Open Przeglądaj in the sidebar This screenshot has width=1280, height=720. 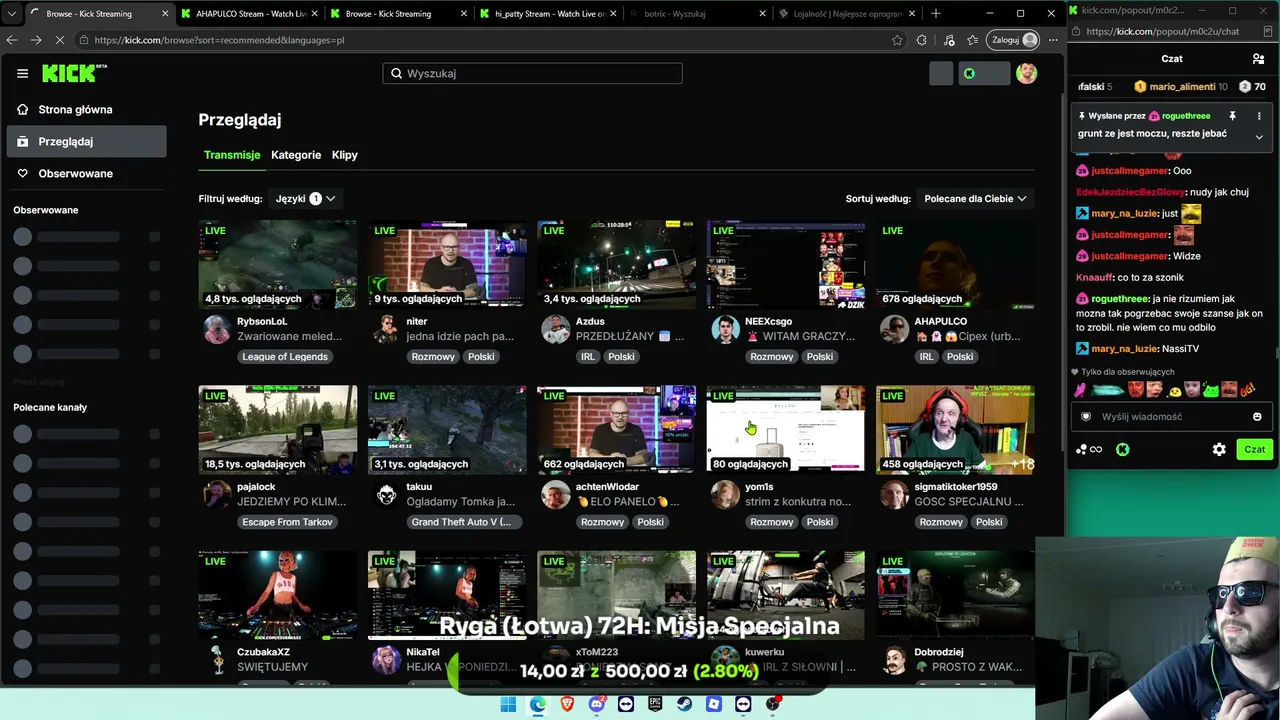86,142
